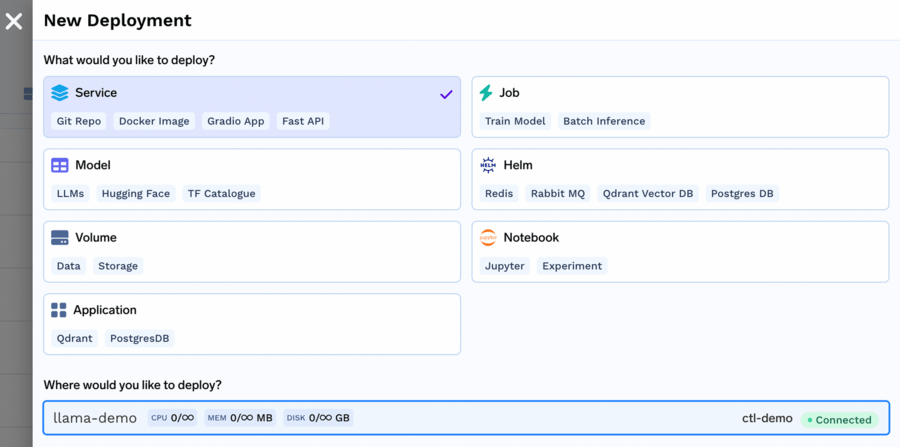Click the Storage tag under Volume
900x447 pixels.
tap(118, 266)
